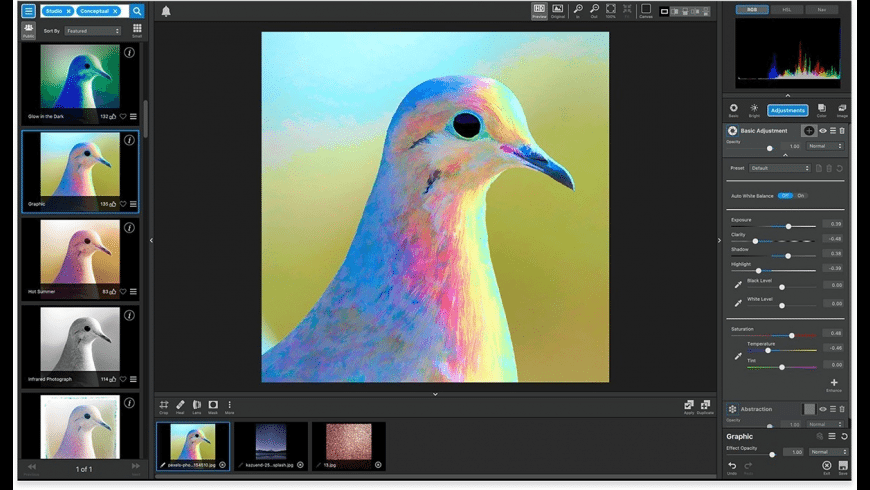The width and height of the screenshot is (870, 490).
Task: Show info for Glow in the Dark preset
Action: (x=129, y=53)
